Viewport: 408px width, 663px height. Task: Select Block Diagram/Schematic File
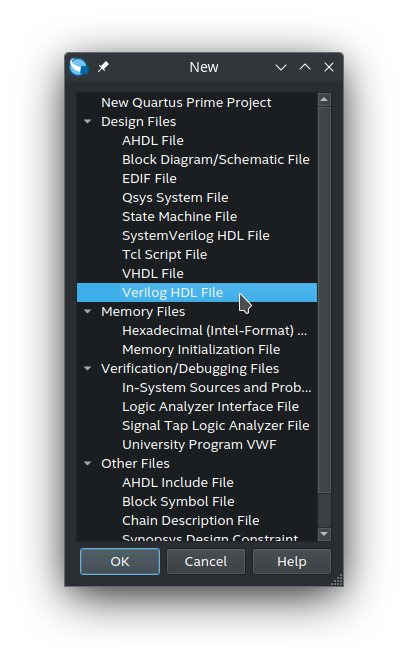coord(216,160)
